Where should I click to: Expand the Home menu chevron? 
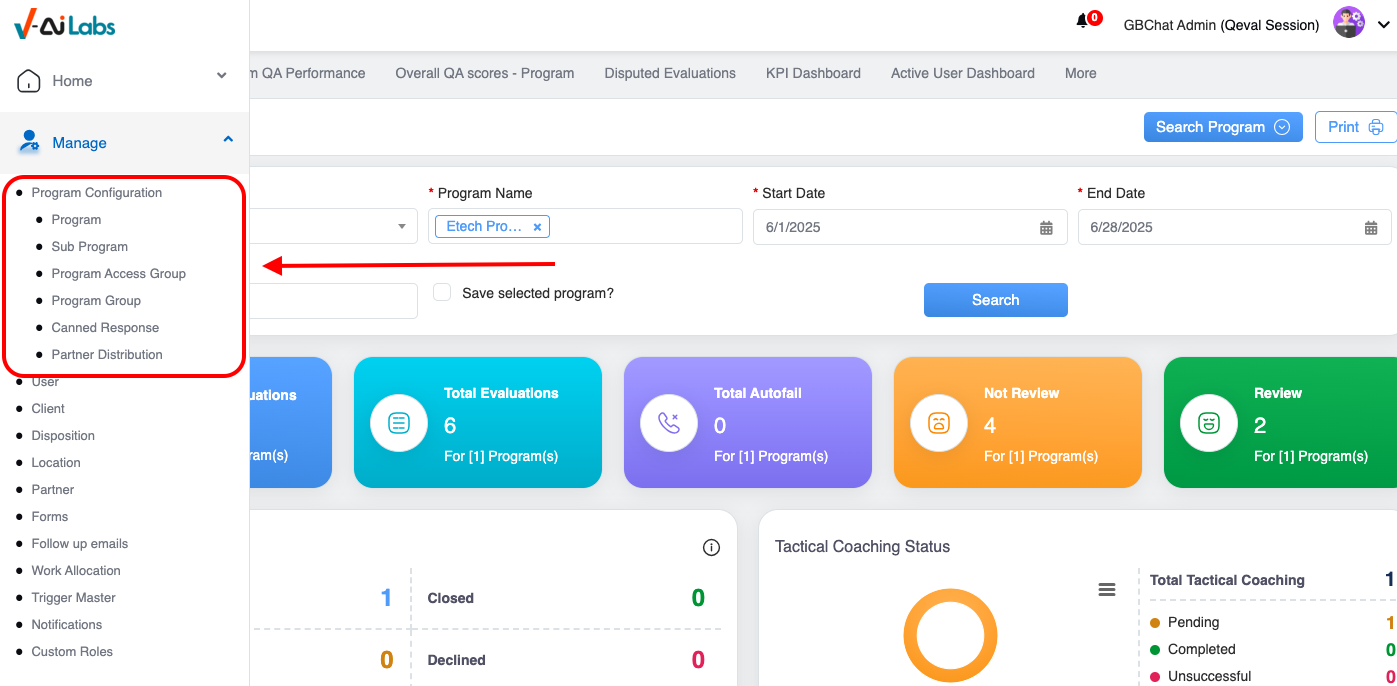tap(222, 75)
